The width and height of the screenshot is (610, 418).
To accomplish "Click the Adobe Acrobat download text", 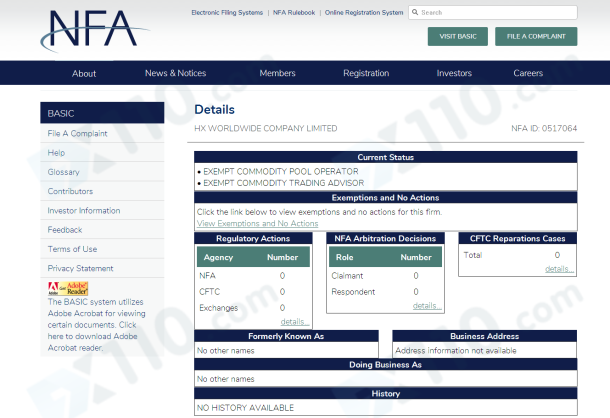I will pos(96,325).
